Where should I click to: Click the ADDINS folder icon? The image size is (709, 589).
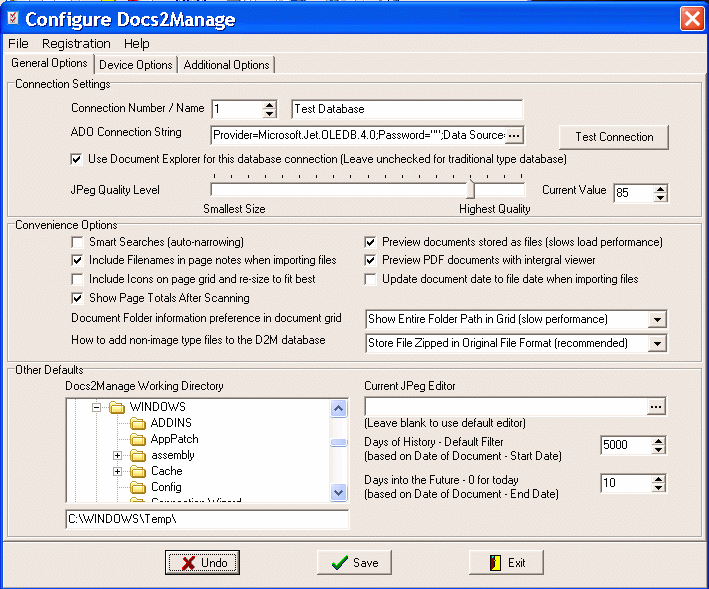pyautogui.click(x=138, y=424)
